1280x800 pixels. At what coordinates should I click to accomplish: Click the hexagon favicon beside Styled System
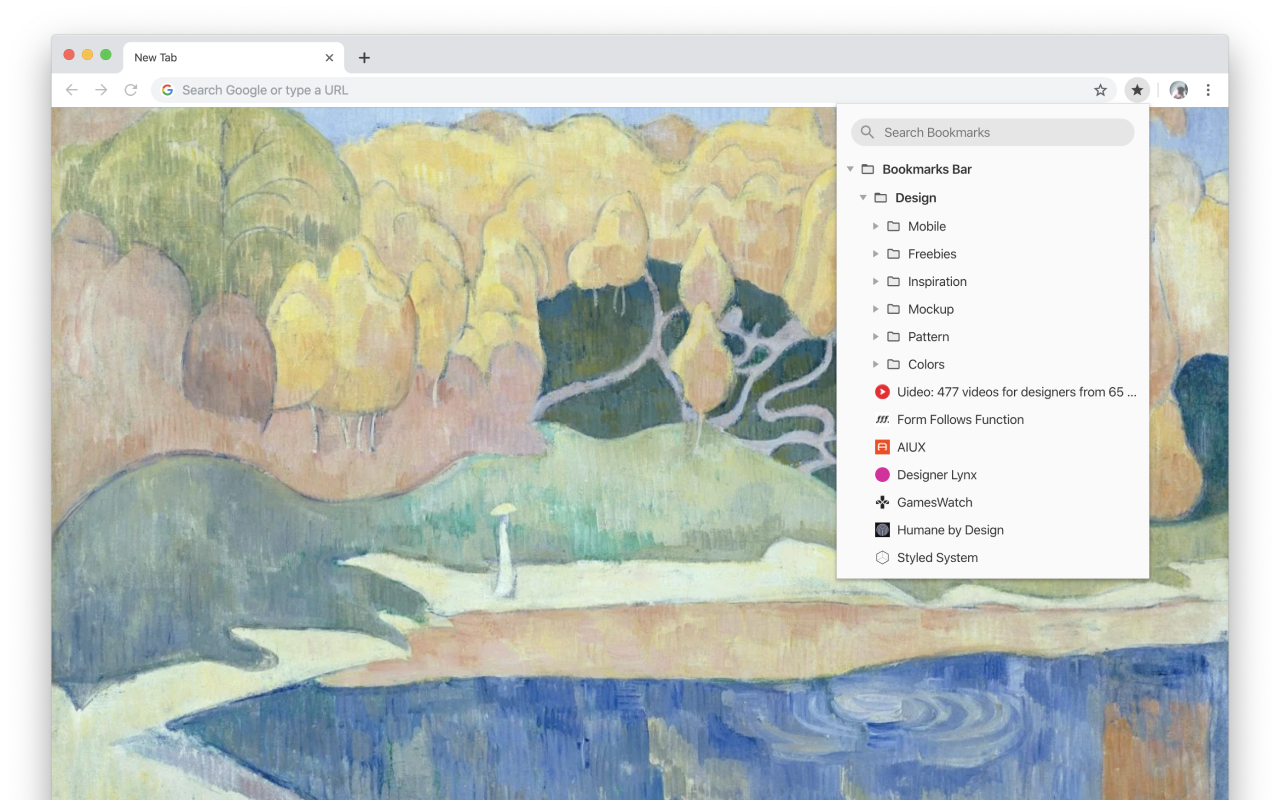coord(882,557)
